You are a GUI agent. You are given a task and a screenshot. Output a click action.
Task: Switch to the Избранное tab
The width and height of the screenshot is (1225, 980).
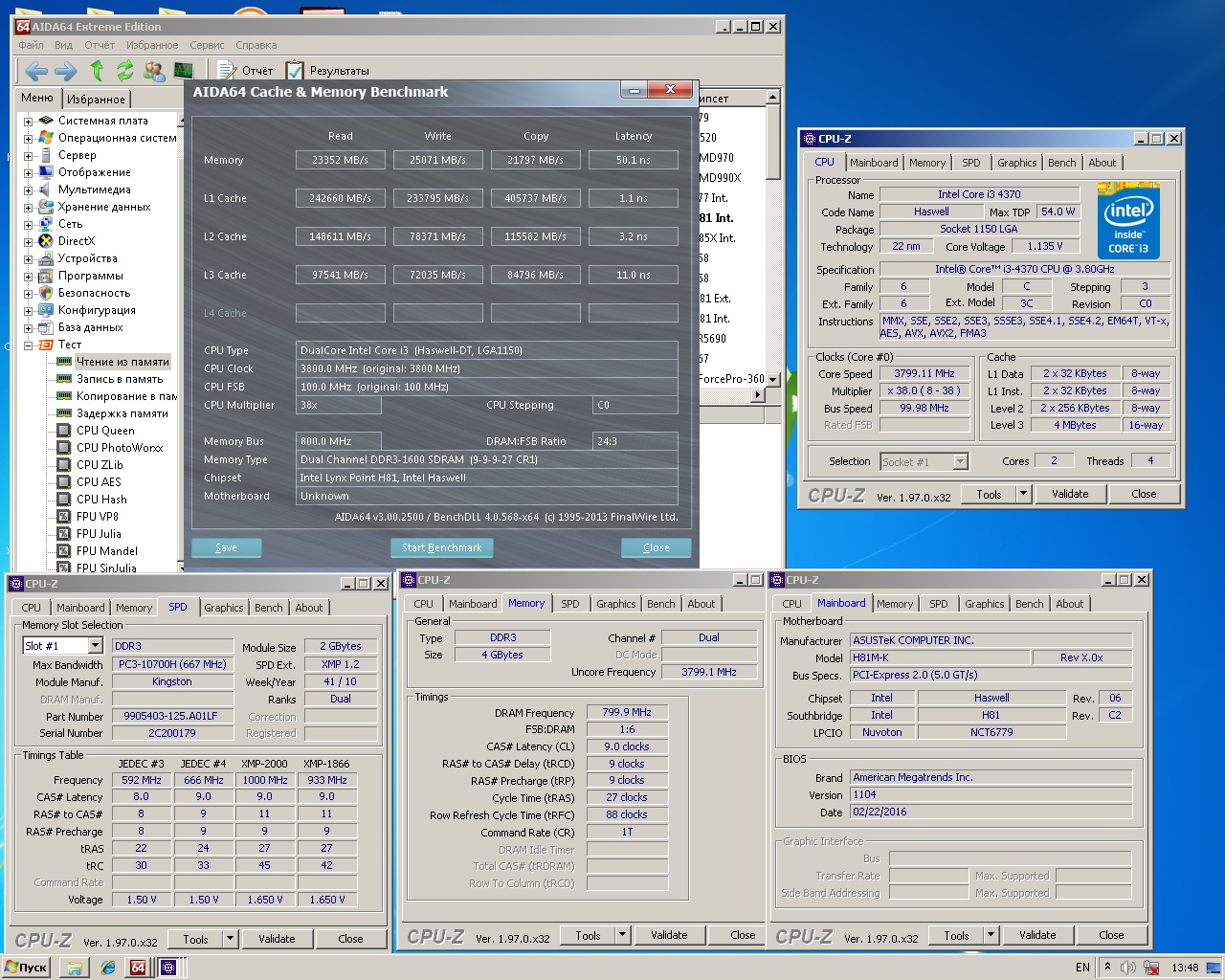click(96, 99)
